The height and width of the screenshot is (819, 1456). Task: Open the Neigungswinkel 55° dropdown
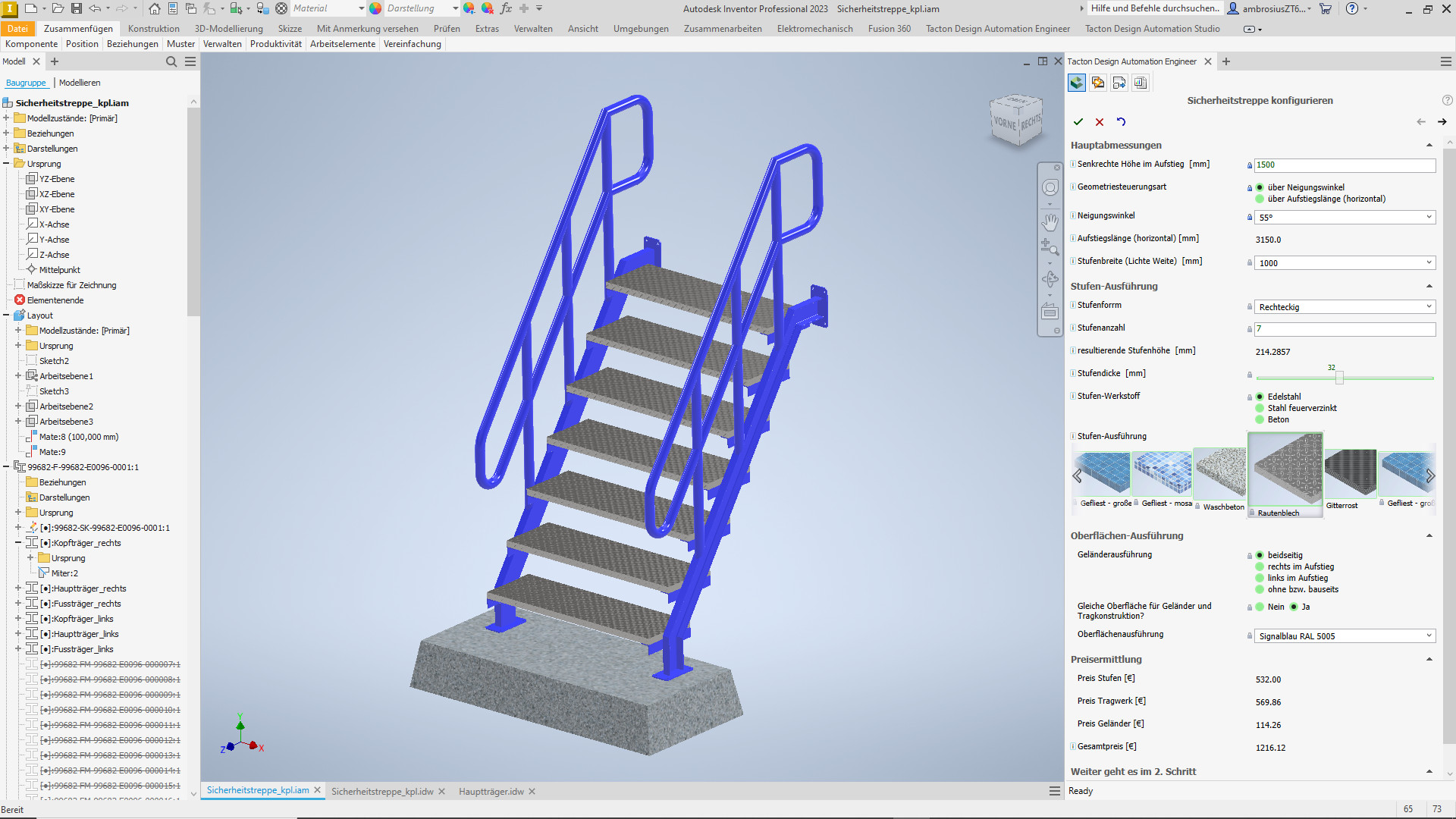coord(1429,217)
